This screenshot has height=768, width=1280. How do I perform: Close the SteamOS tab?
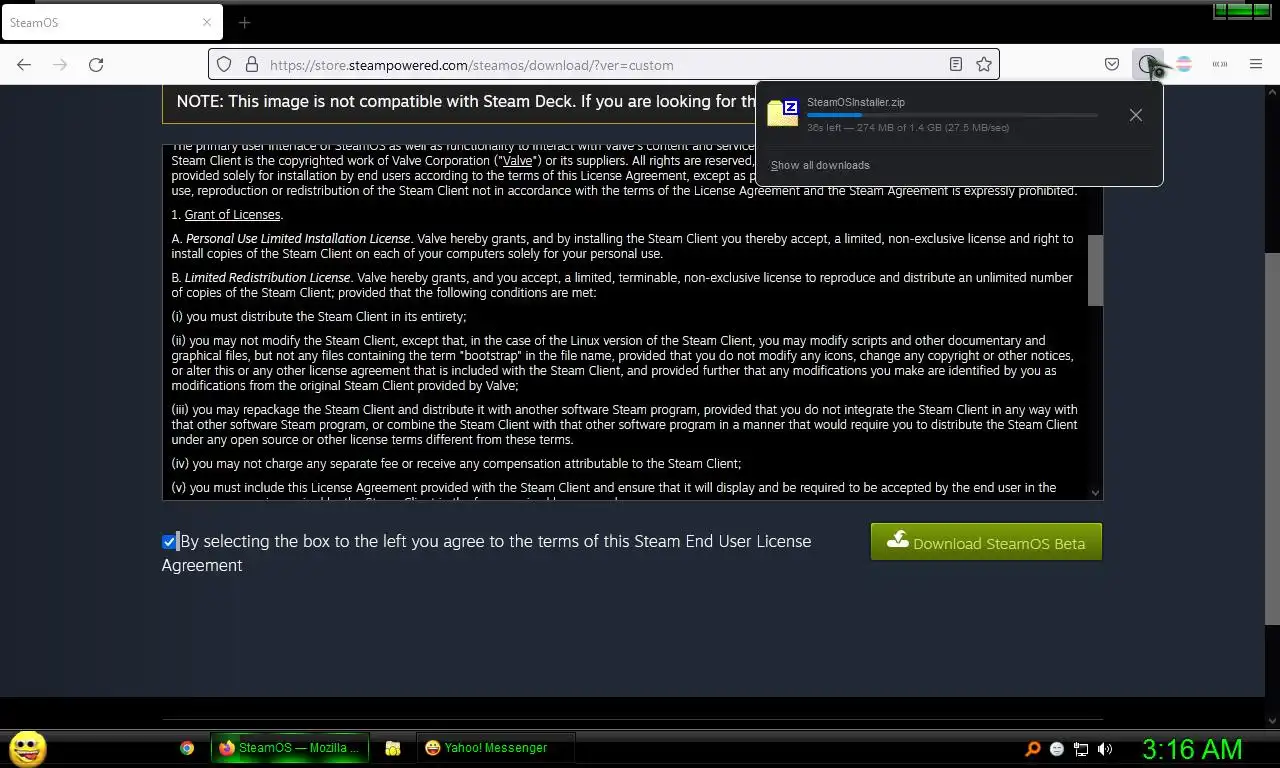pos(207,22)
